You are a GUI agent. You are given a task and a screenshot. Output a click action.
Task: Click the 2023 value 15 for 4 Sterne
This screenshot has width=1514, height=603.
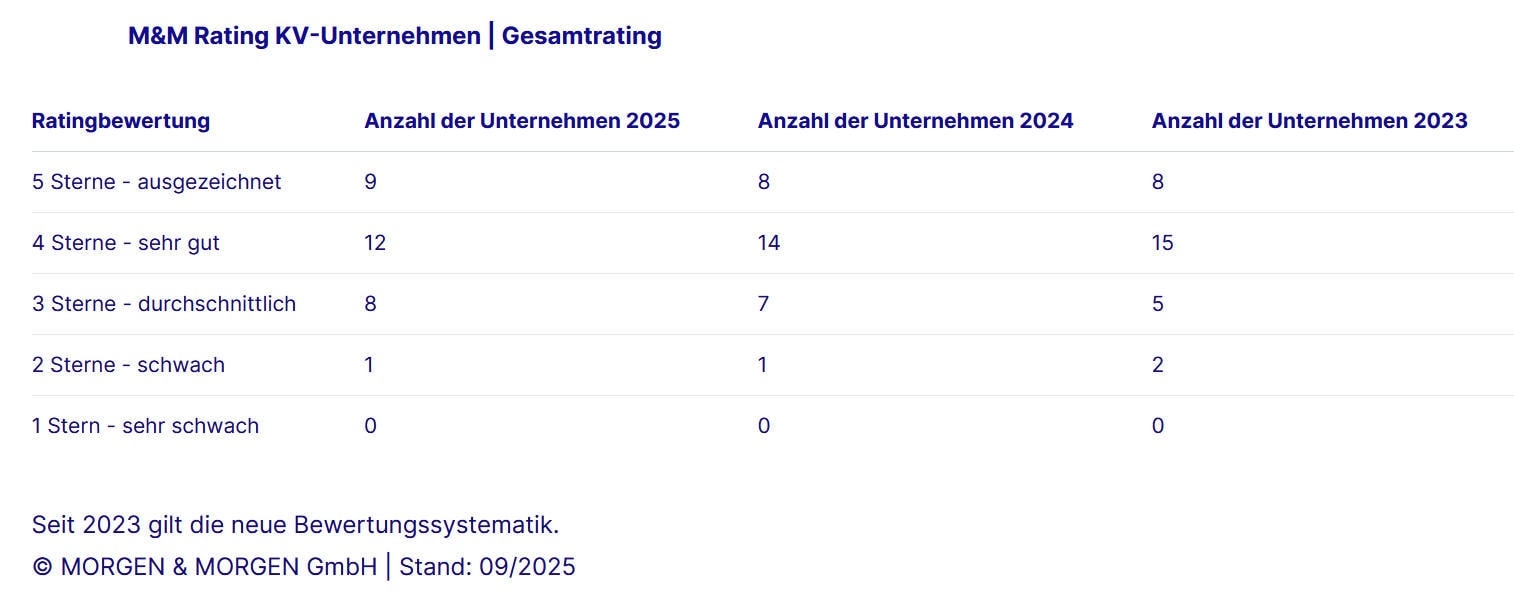[1163, 243]
